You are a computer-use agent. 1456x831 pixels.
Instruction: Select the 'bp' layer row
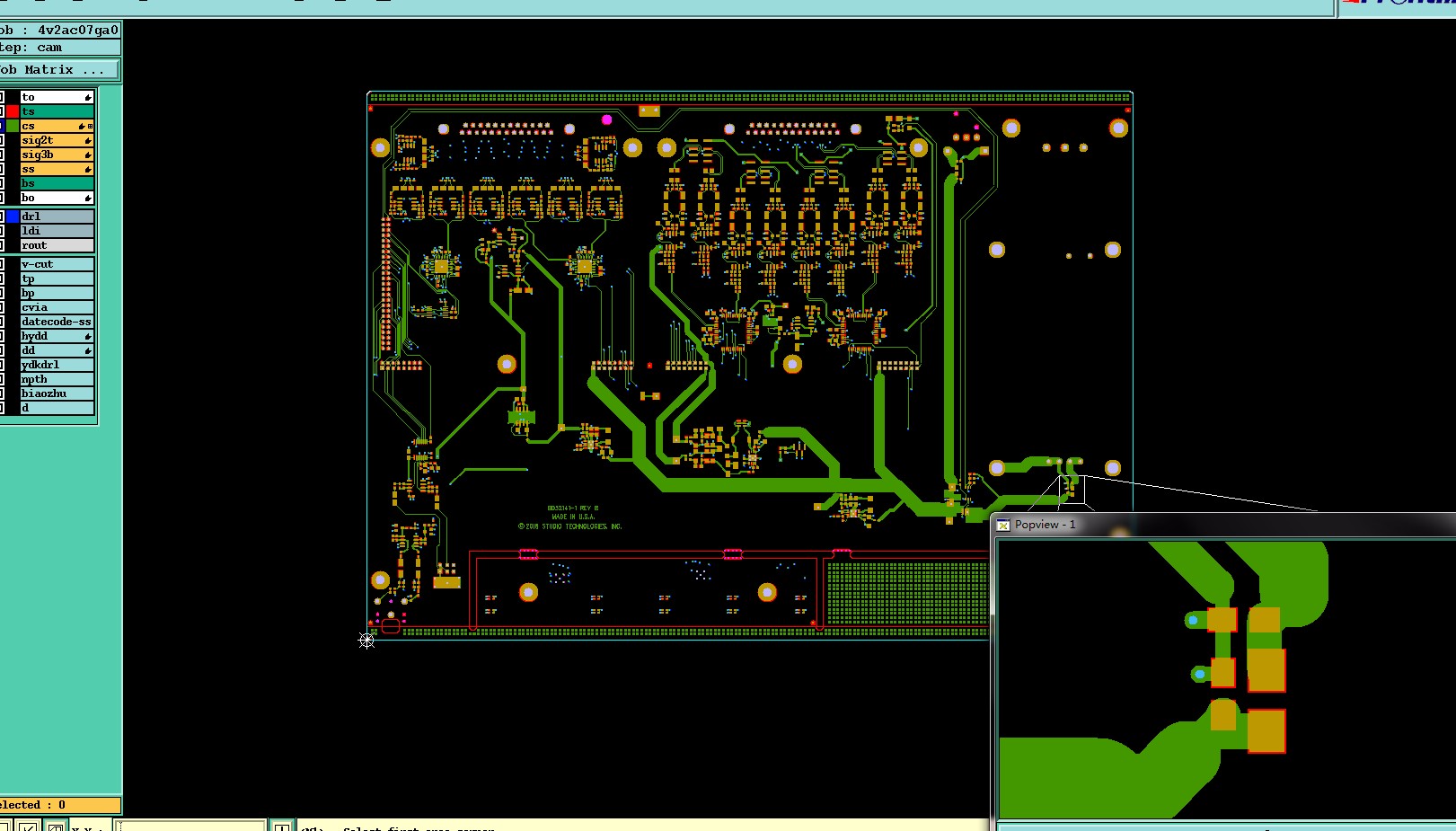pos(57,293)
